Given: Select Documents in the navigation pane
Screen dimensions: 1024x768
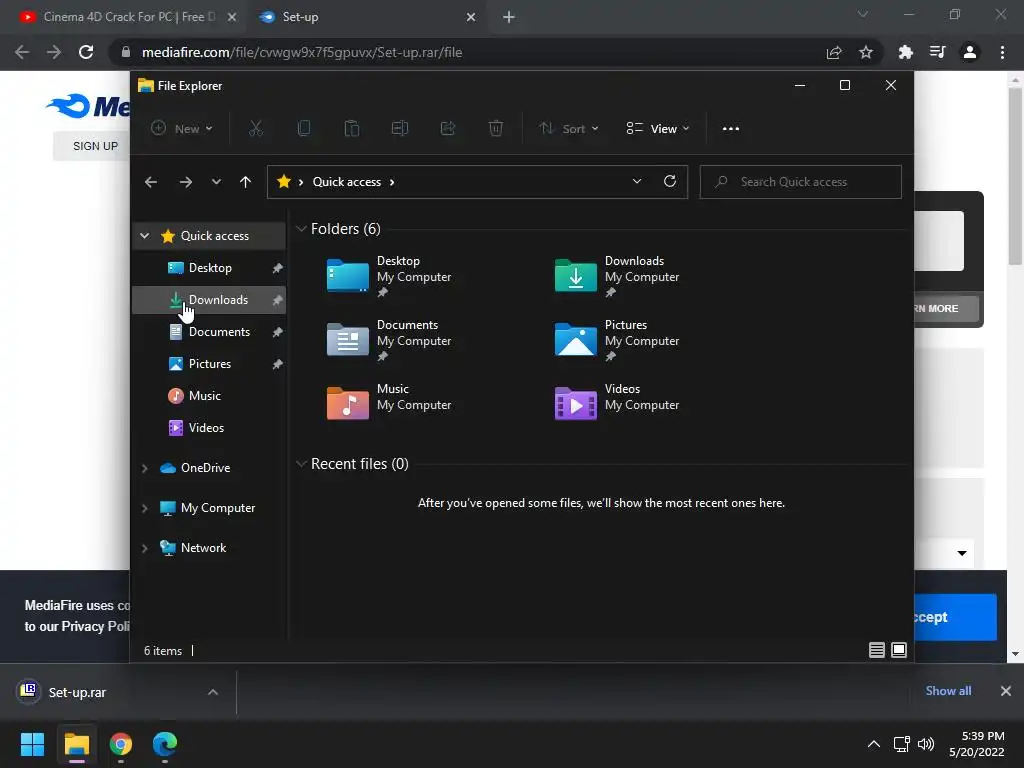Looking at the screenshot, I should pos(209,332).
